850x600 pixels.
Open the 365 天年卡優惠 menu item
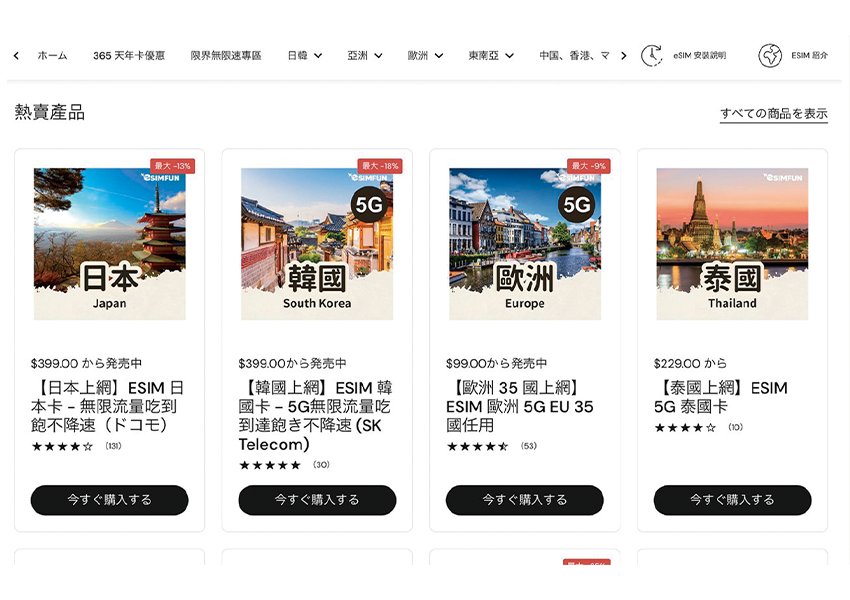129,56
